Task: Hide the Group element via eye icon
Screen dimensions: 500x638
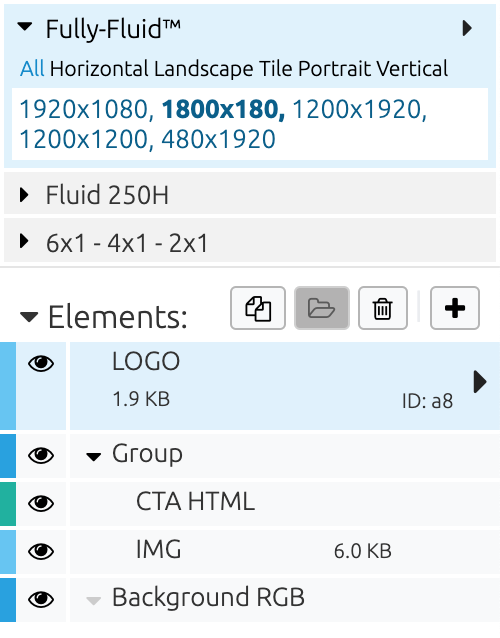Action: click(41, 455)
